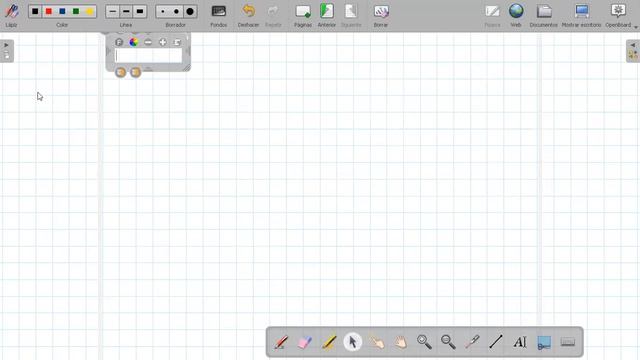
Task: Go to the Anterior previous page
Action: tap(327, 15)
